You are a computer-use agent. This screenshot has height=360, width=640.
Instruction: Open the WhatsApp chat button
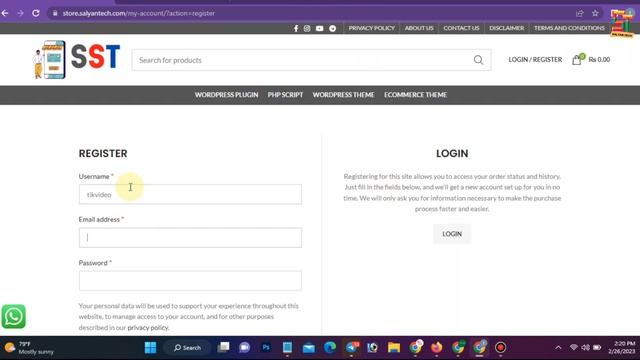coord(13,316)
